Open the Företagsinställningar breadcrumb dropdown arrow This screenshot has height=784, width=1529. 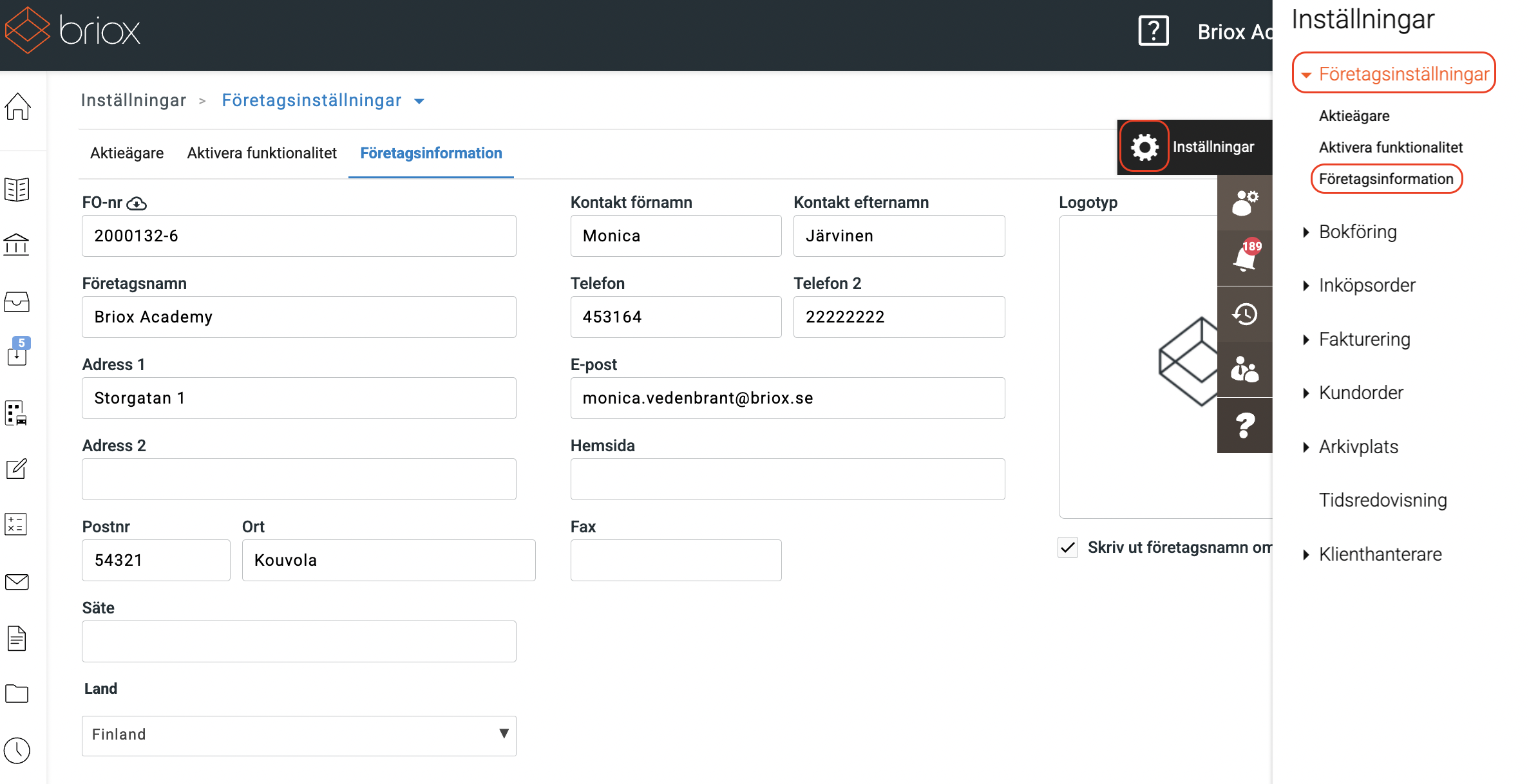coord(419,101)
